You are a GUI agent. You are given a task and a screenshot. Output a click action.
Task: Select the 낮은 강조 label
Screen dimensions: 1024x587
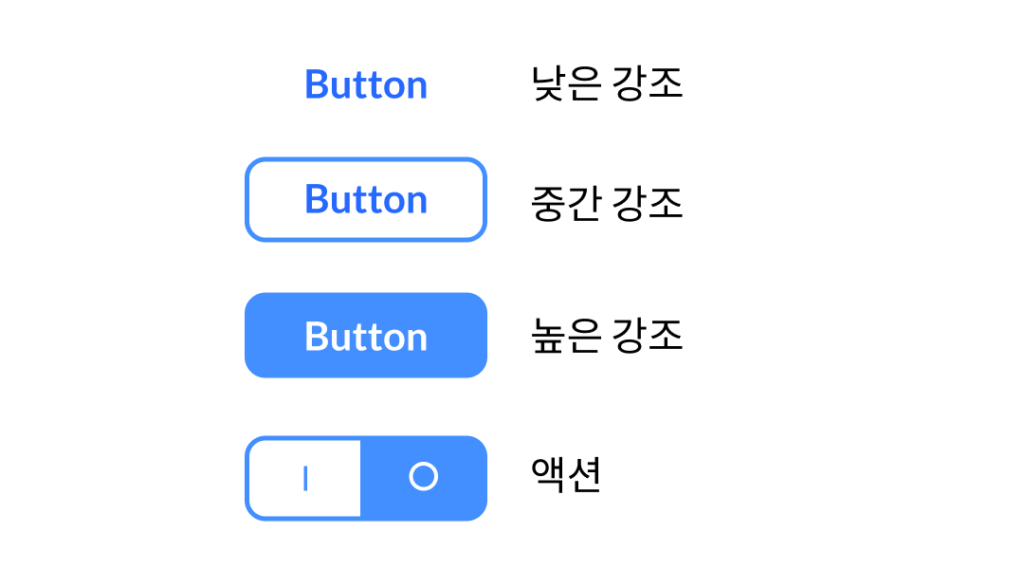(607, 84)
